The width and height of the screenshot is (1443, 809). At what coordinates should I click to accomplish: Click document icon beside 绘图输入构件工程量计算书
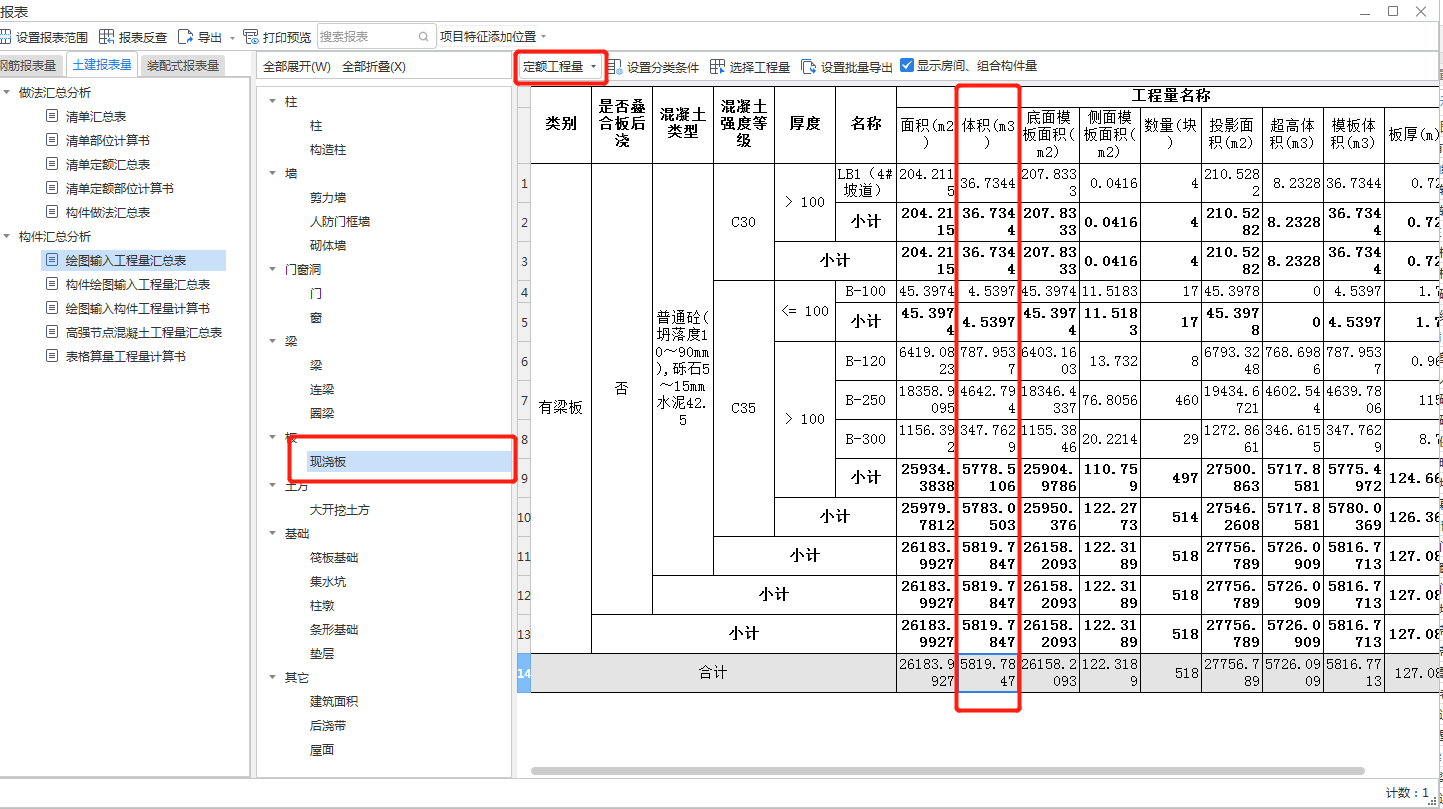tap(52, 308)
